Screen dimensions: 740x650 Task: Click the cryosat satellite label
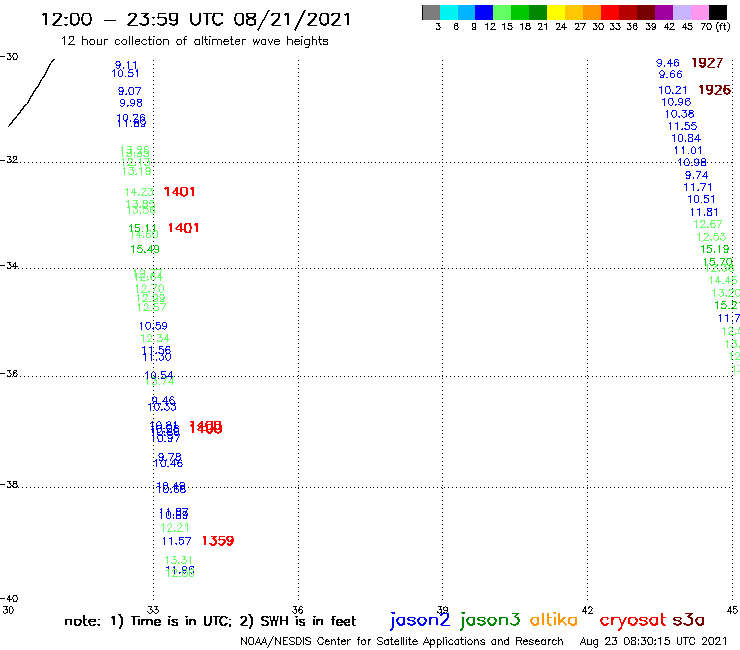coord(632,621)
